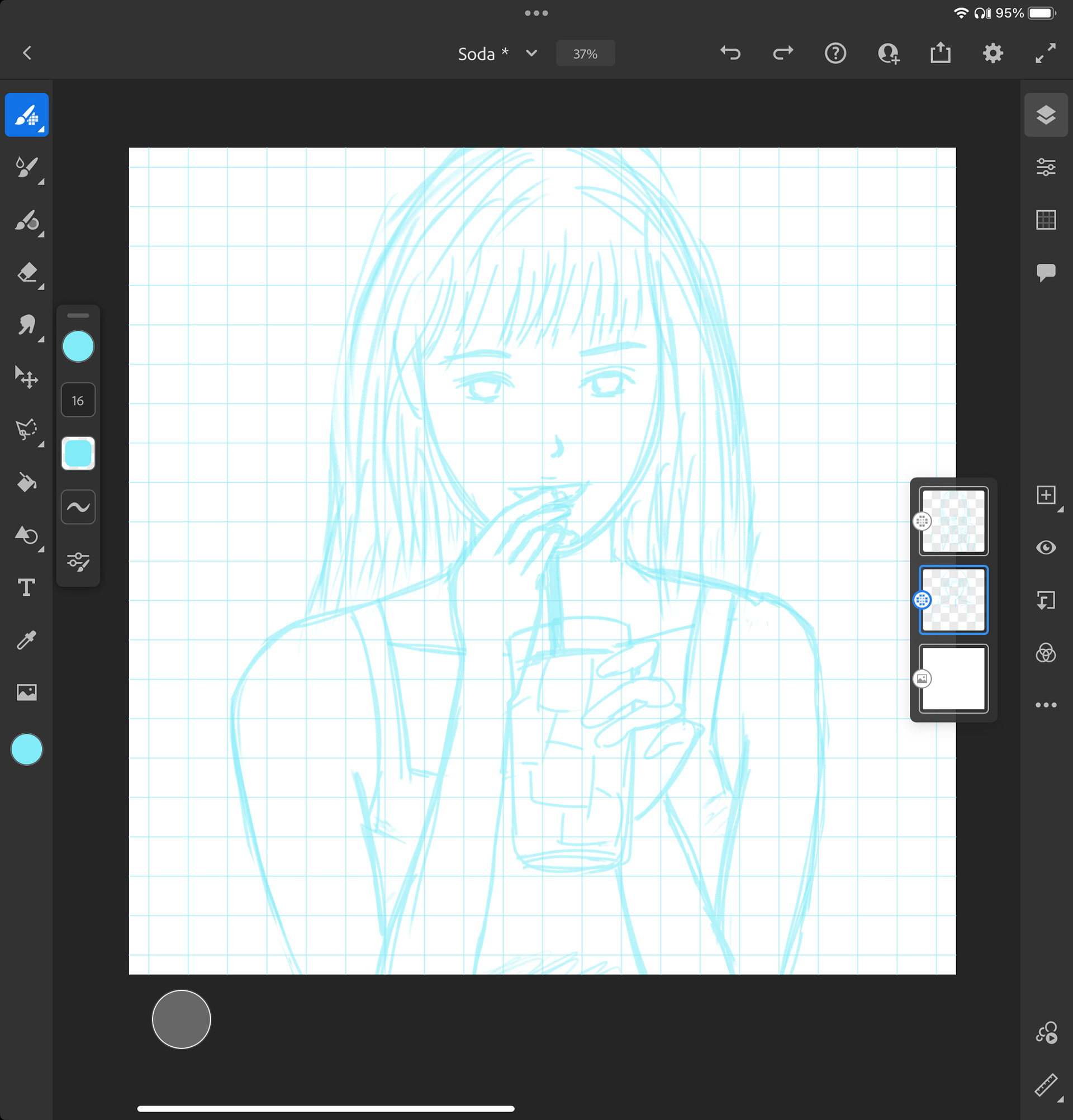The width and height of the screenshot is (1073, 1120).
Task: Select the lasso selection tool
Action: tap(26, 430)
